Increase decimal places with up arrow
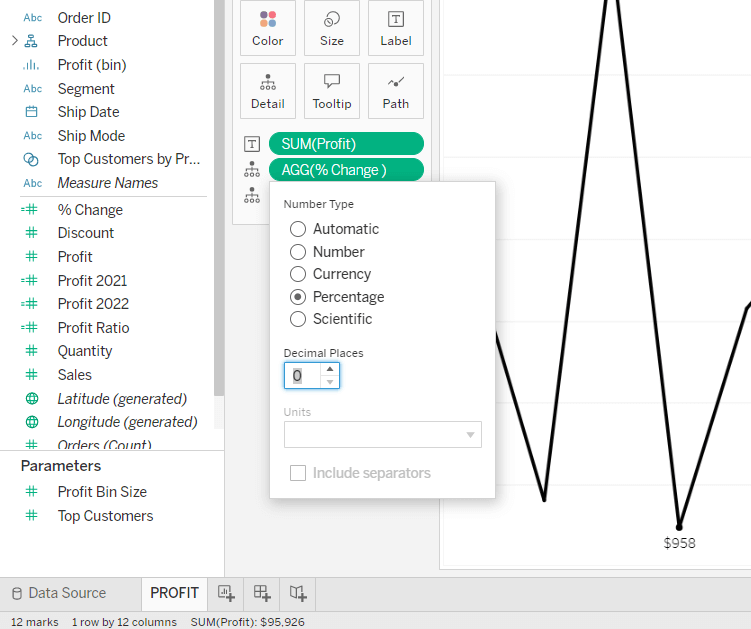Viewport: 751px width, 629px height. pyautogui.click(x=330, y=369)
